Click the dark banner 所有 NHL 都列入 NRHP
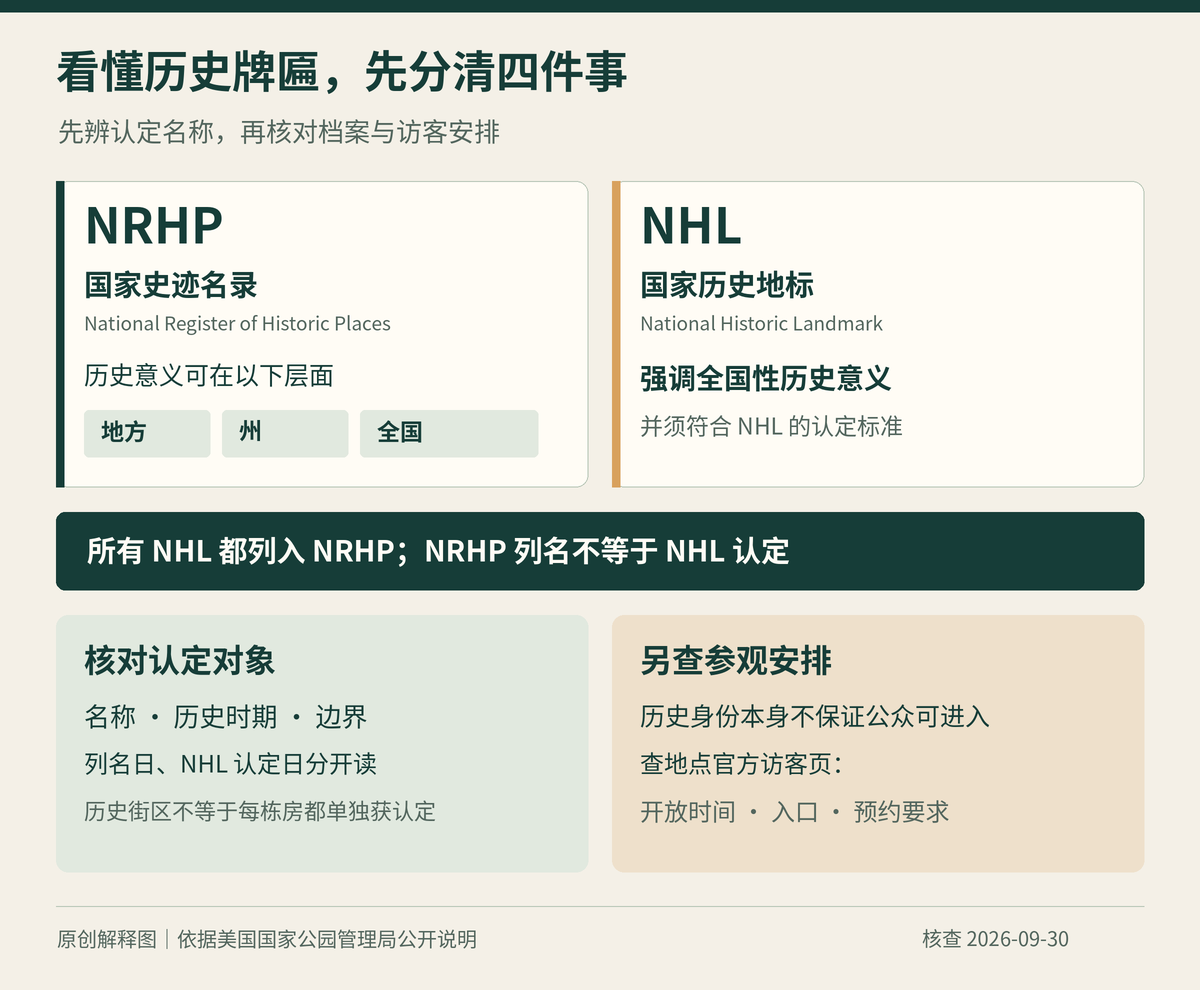Viewport: 1200px width, 990px height. click(600, 551)
